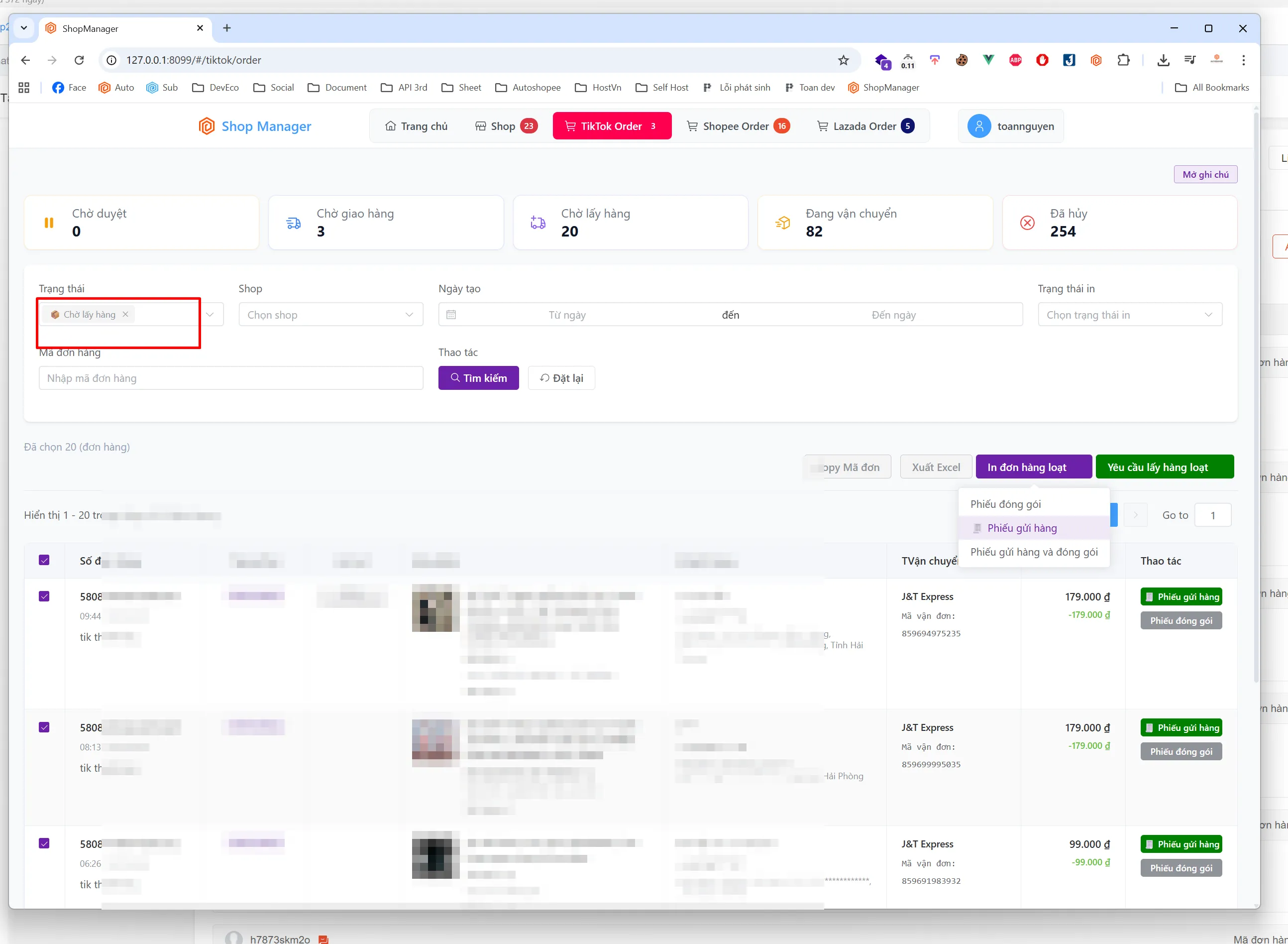This screenshot has width=1288, height=944.
Task: Click Yêu cầu lấy hàng loạt button
Action: click(1164, 467)
